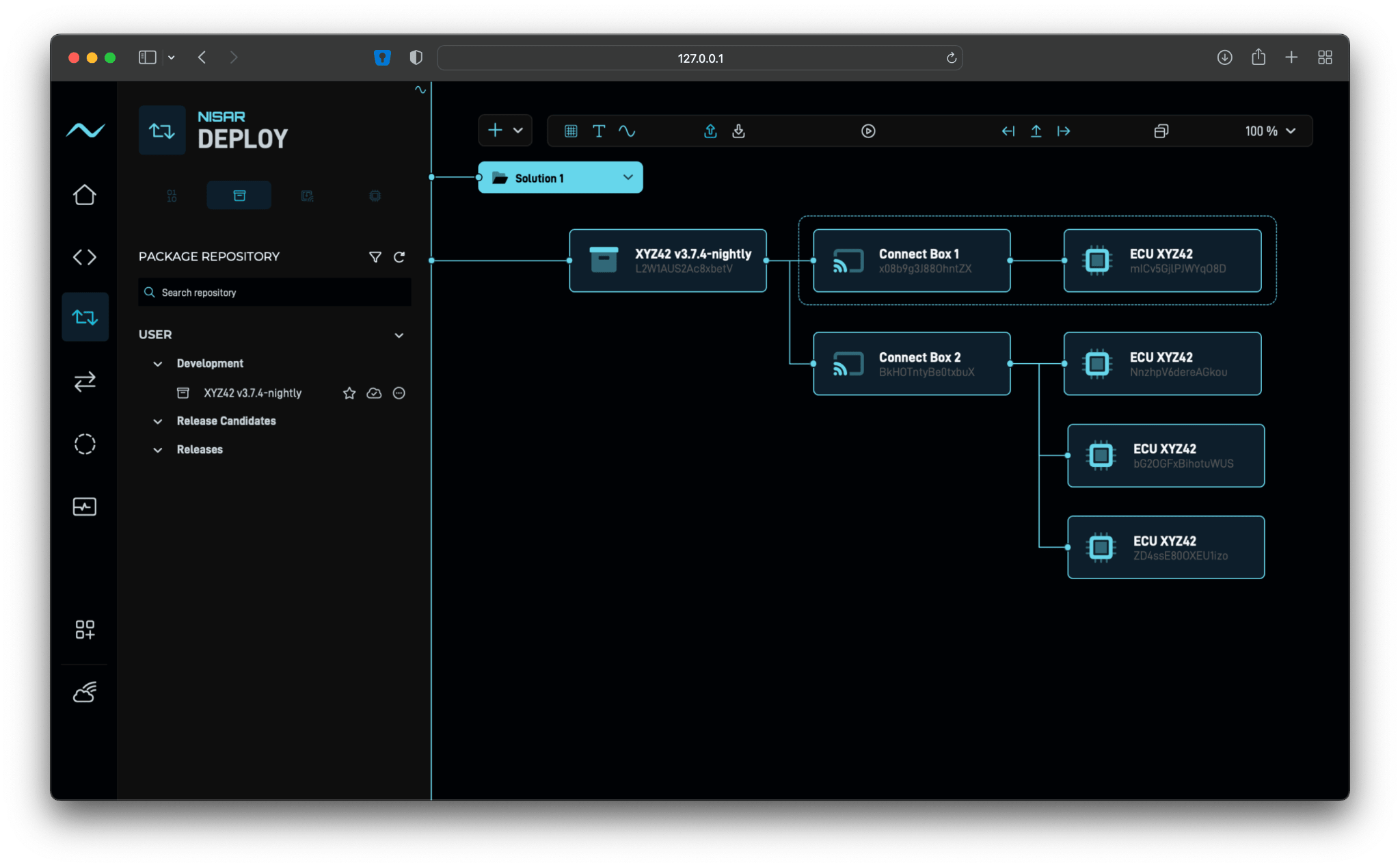Favorite the XYZ42 v3.7.4-nightly package
The image size is (1400, 867).
coord(349,393)
